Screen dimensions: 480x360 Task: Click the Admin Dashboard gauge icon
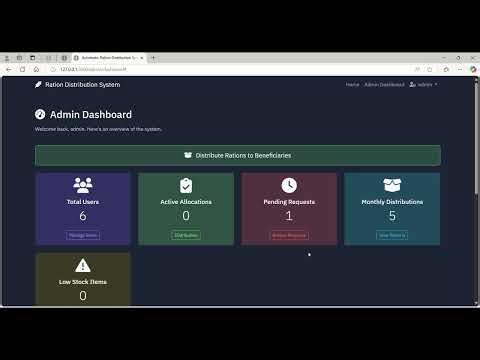(40, 114)
